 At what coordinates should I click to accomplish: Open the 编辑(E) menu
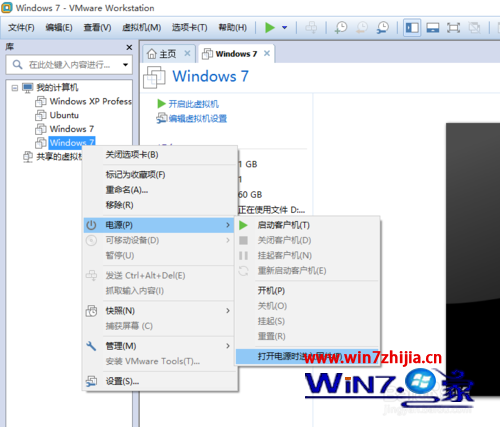59,27
